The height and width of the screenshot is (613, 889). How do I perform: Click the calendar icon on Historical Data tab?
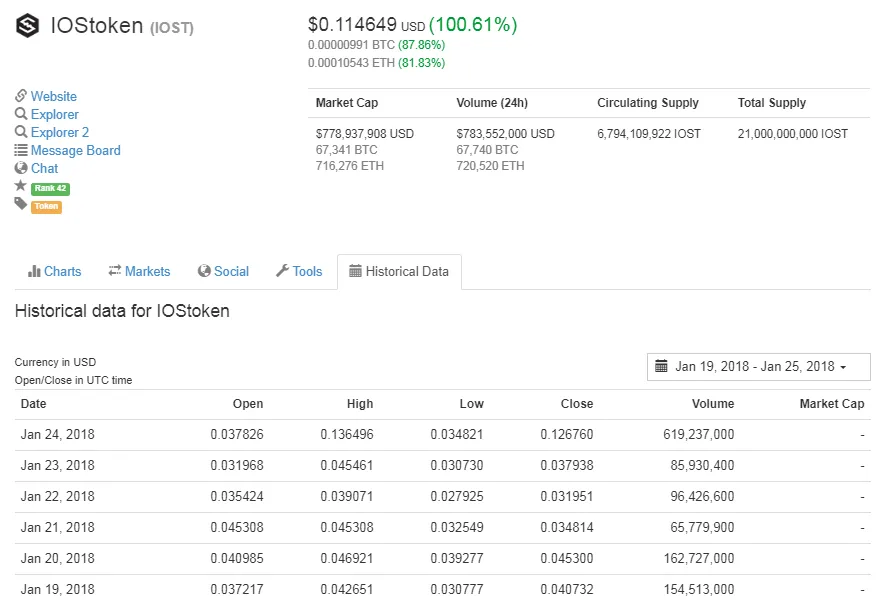355,270
